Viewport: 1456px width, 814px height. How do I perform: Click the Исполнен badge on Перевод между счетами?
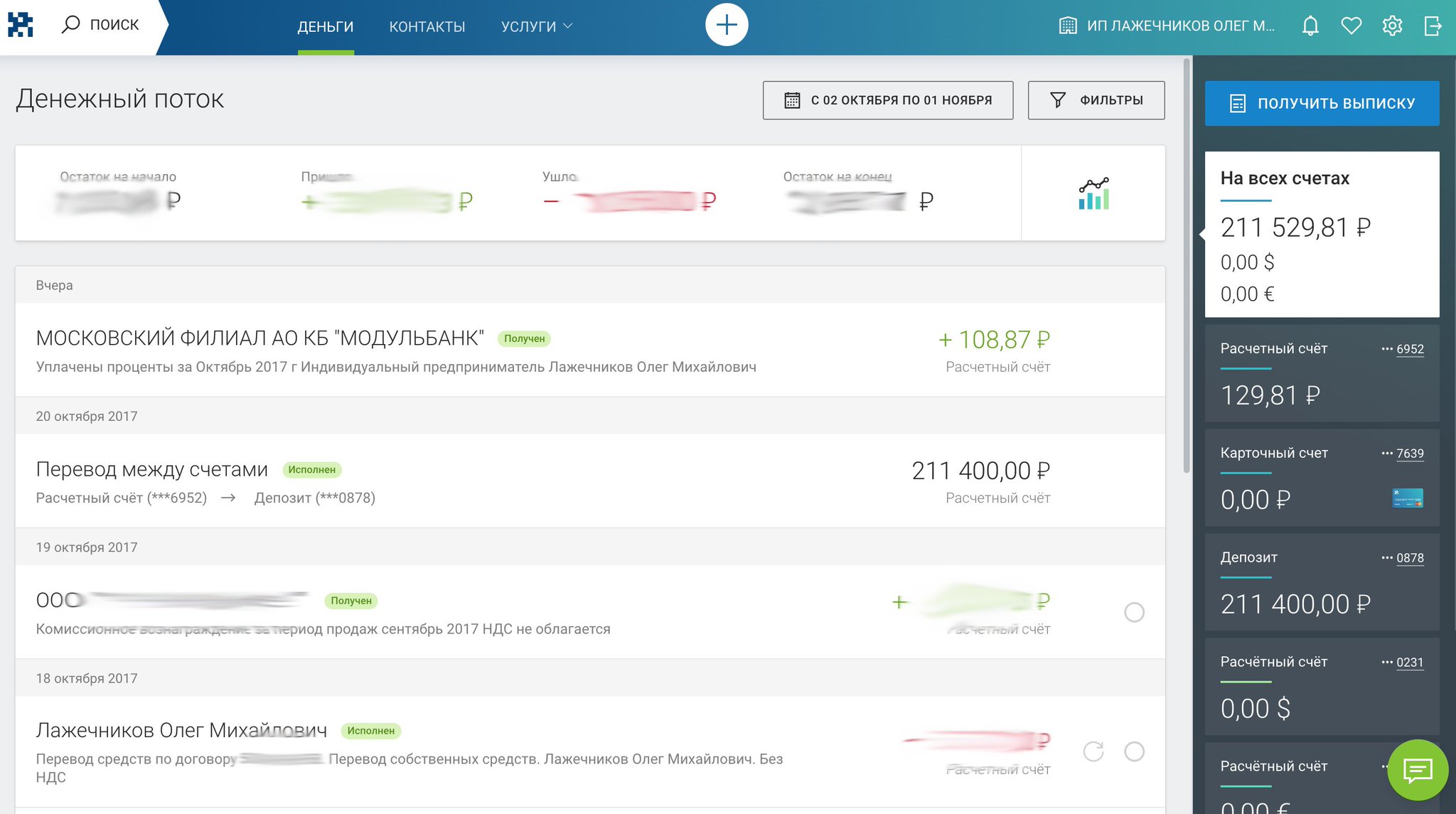(x=312, y=470)
